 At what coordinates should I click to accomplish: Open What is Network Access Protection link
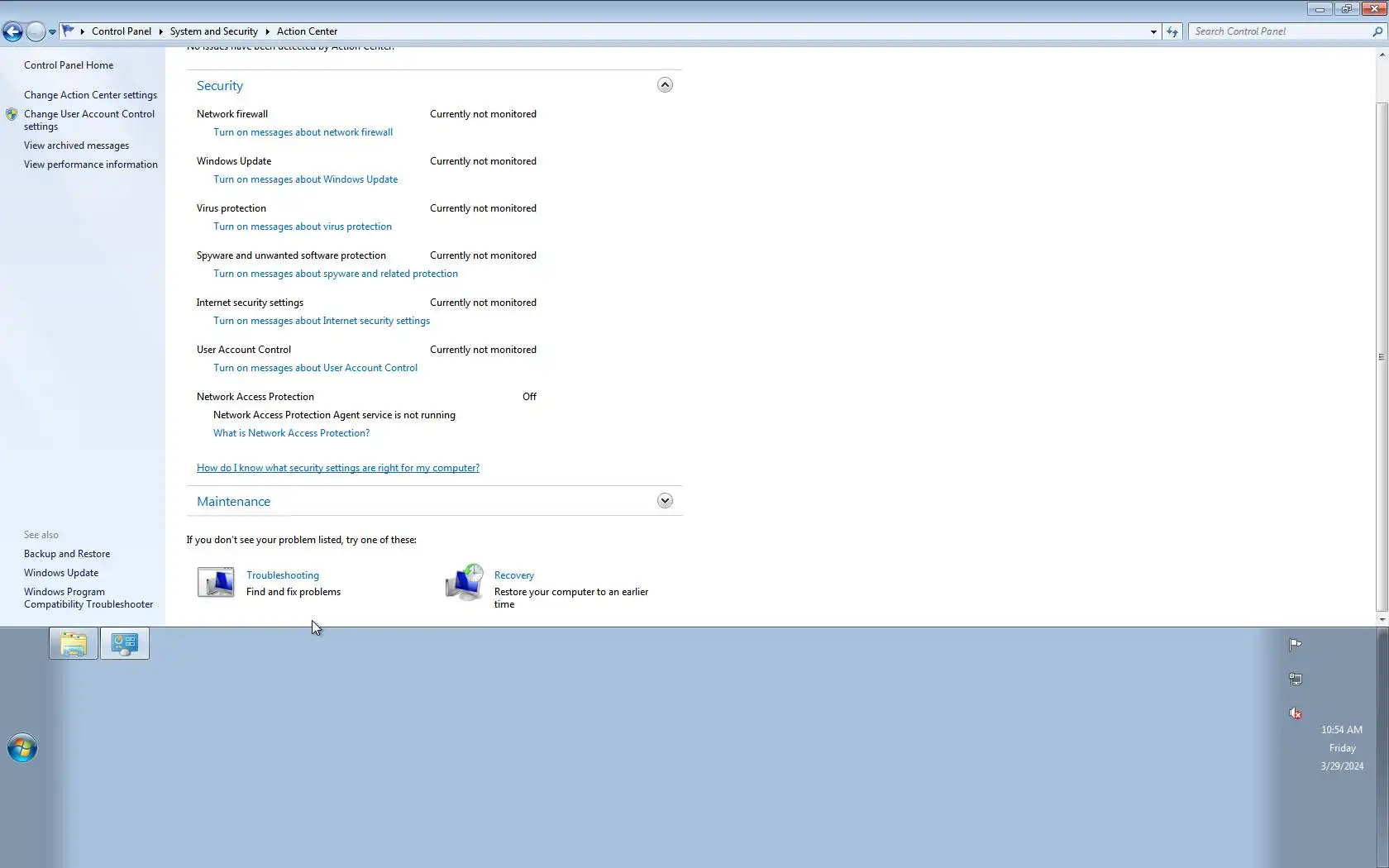point(291,433)
